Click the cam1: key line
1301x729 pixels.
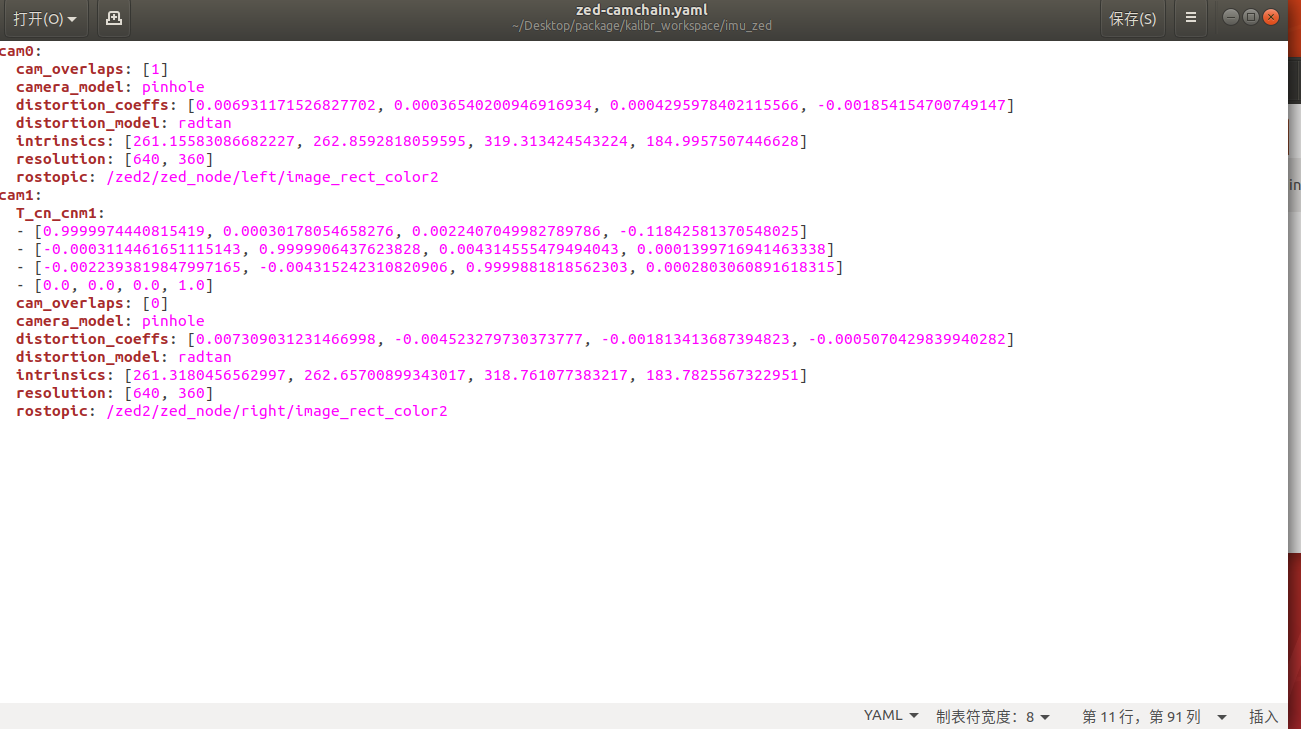click(x=21, y=195)
